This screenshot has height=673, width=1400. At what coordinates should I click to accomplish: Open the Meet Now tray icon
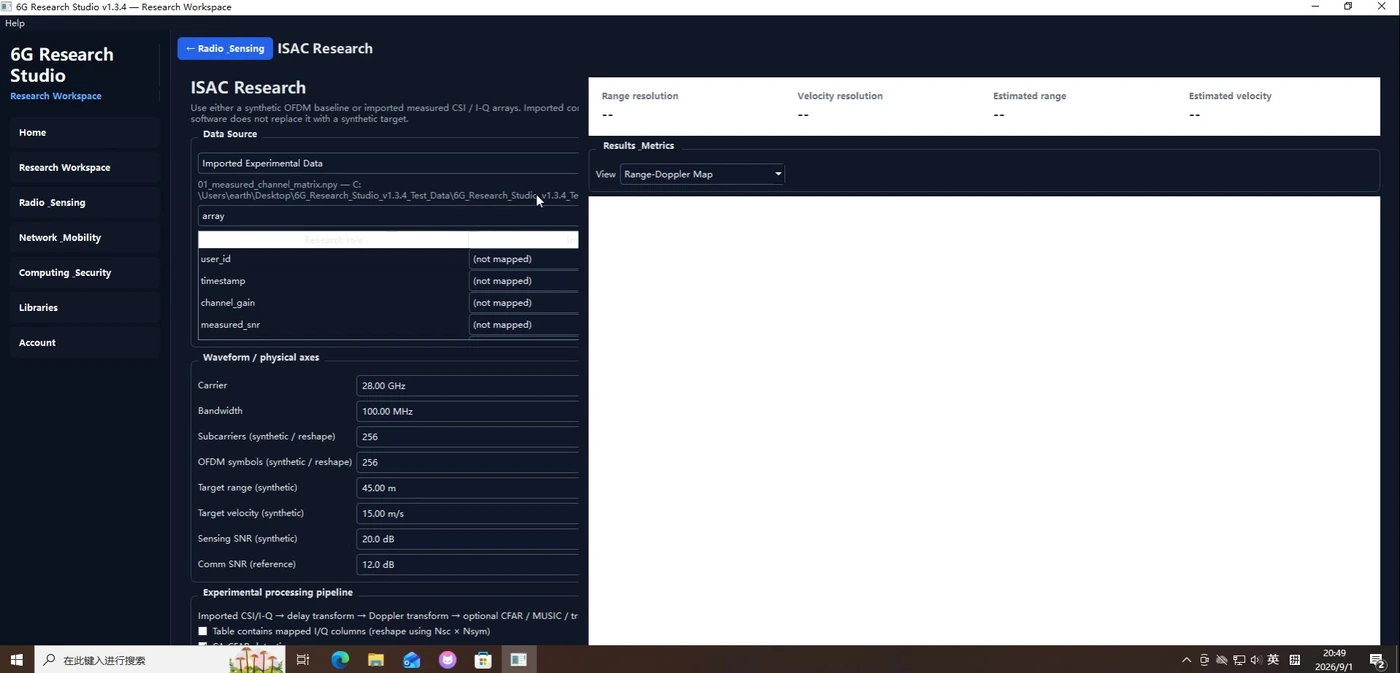tap(1204, 660)
